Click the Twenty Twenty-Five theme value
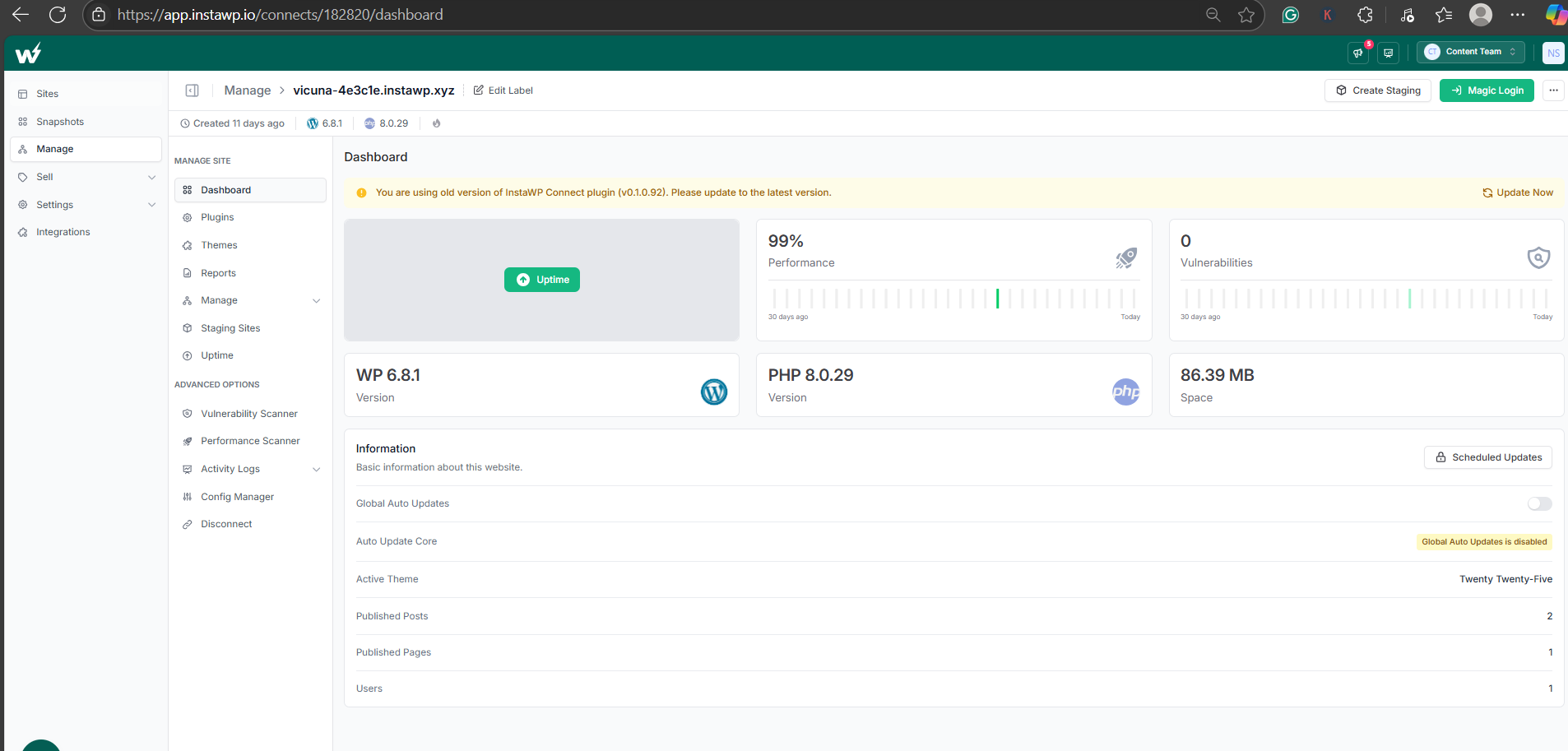 (1506, 579)
